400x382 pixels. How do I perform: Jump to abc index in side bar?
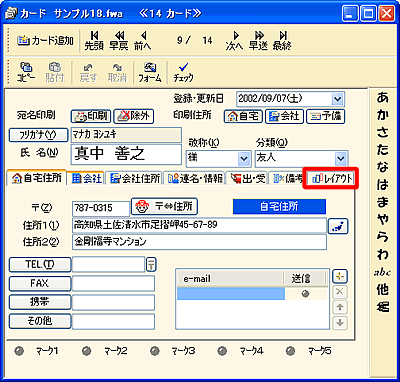point(383,273)
